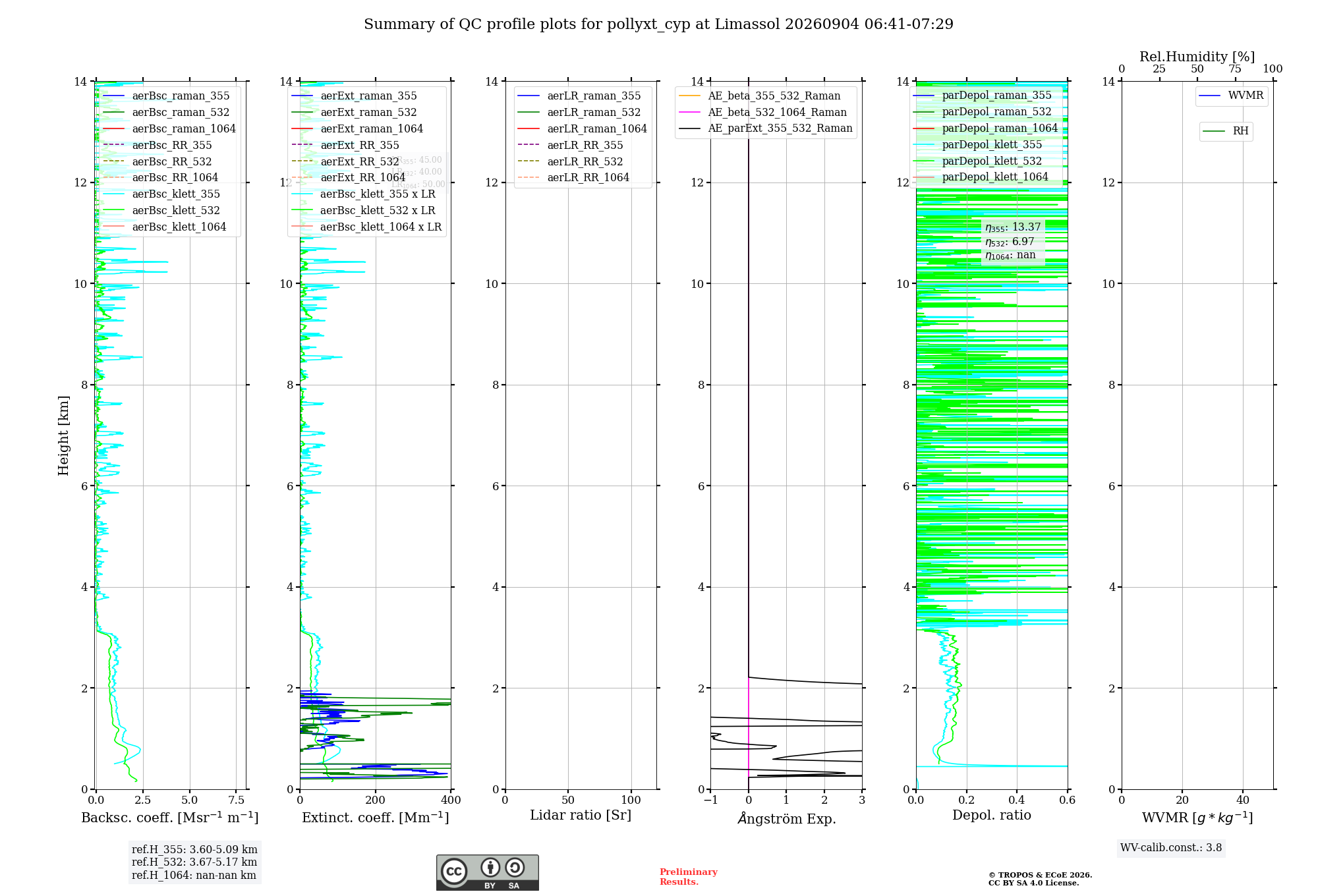Select legend entry aerLR_raman_1064
Screen dimensions: 1318x896
pos(583,129)
